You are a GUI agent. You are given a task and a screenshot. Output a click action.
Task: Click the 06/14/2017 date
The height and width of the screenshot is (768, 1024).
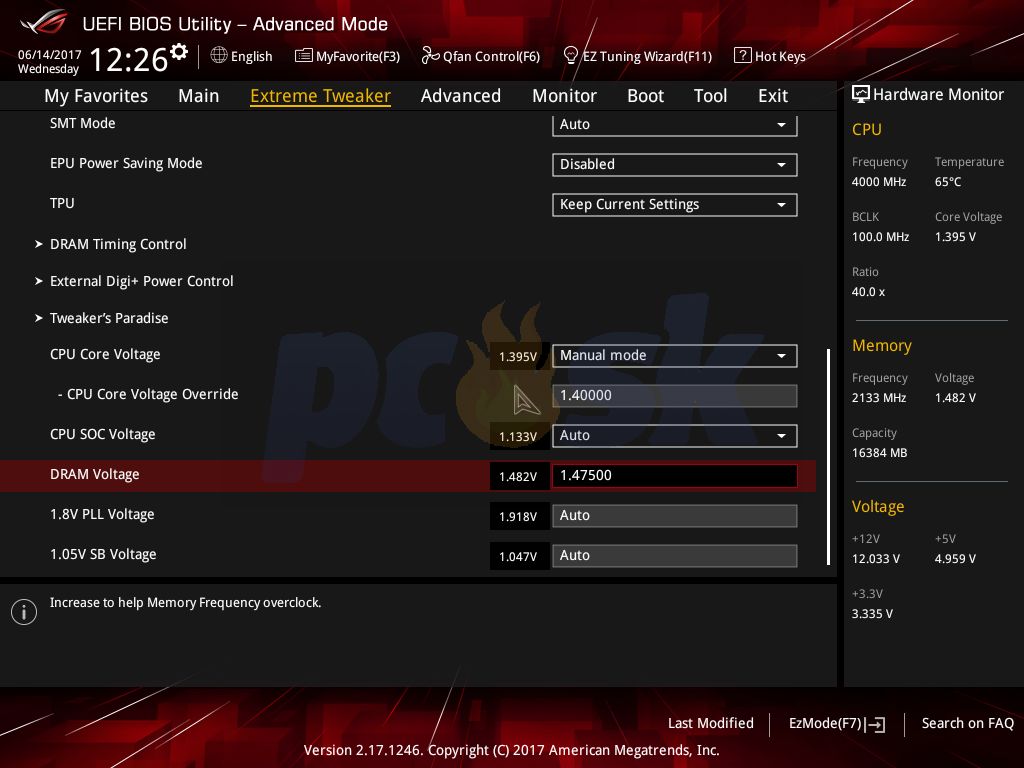[50, 55]
